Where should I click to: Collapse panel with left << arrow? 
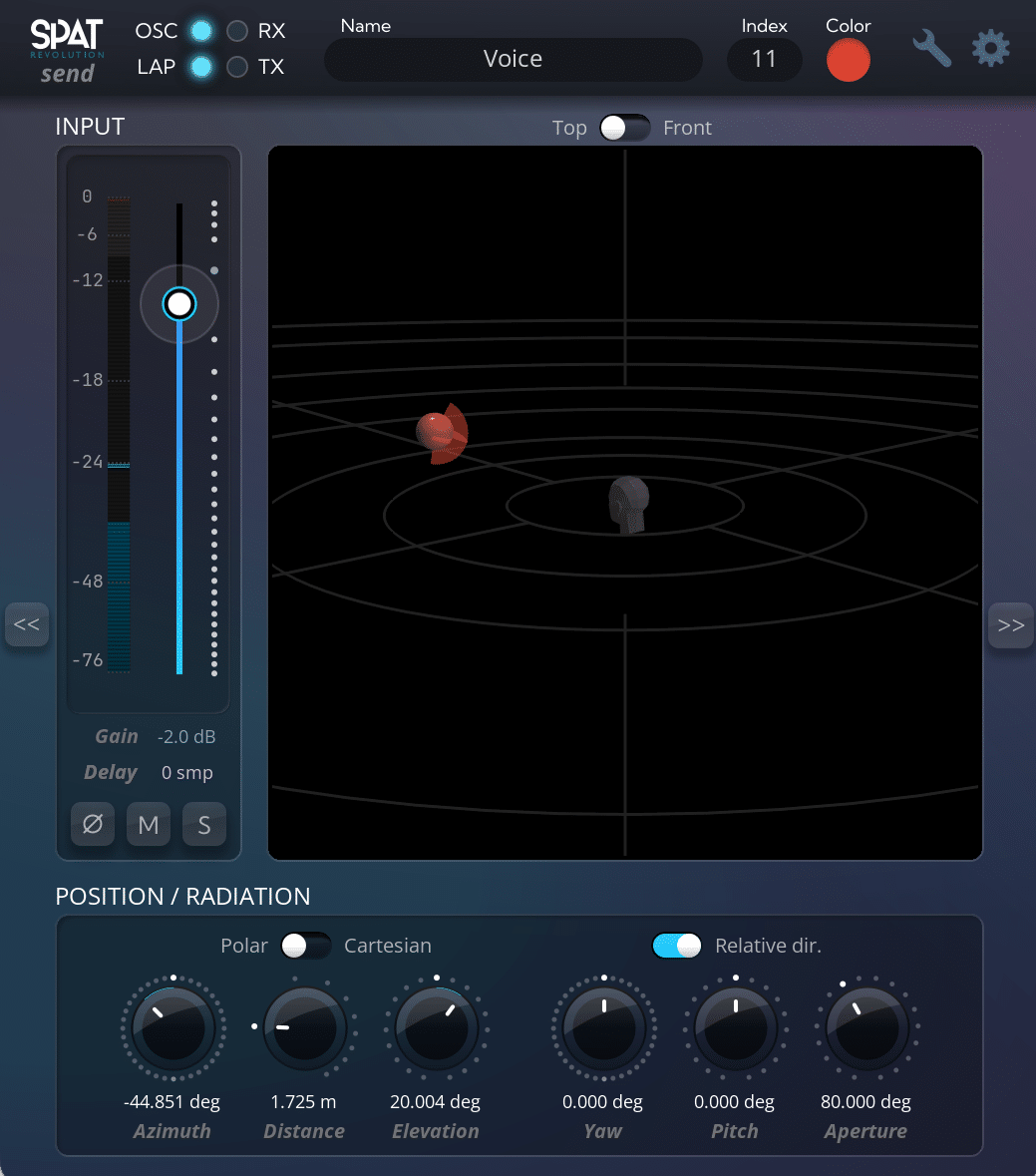click(x=27, y=625)
